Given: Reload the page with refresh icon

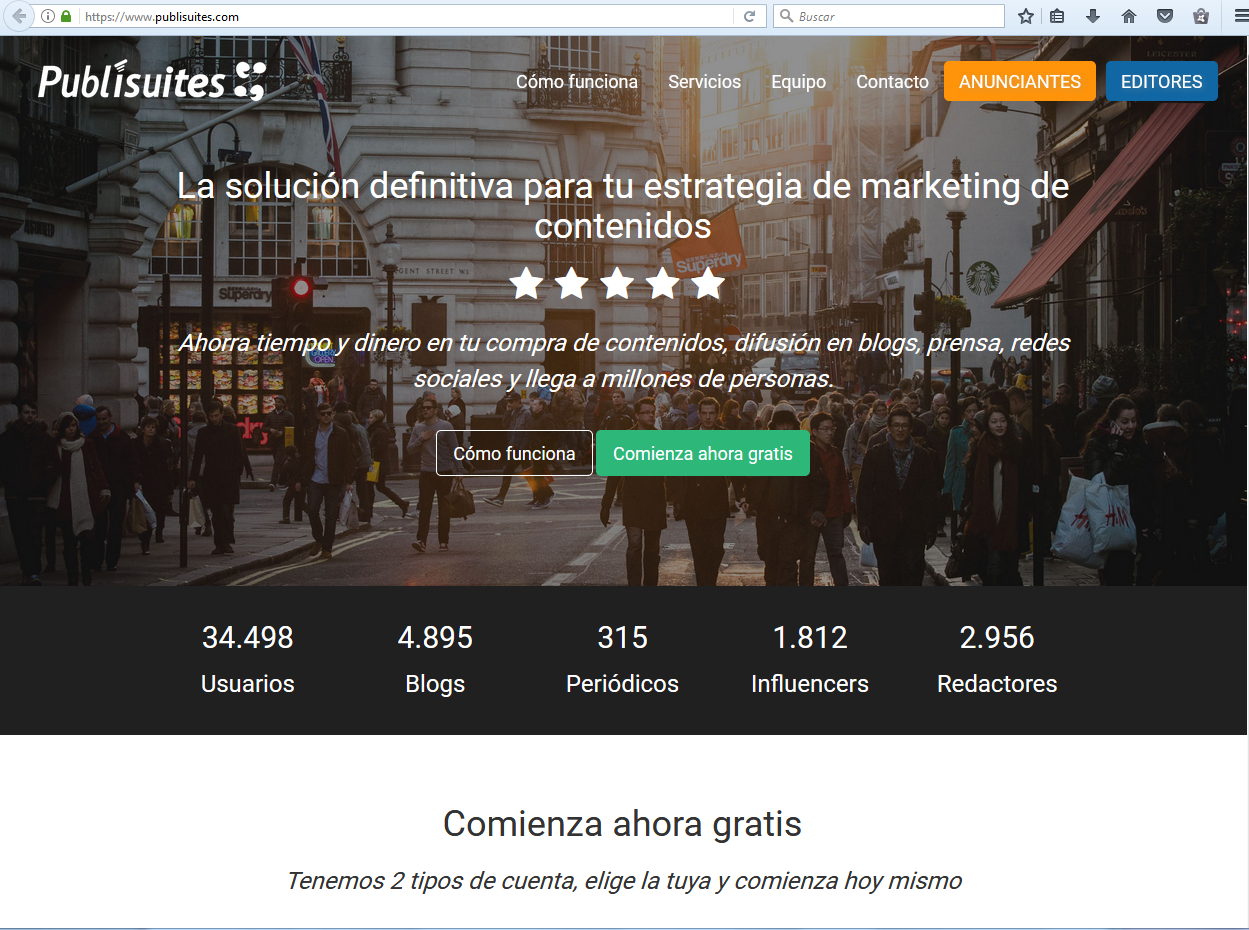Looking at the screenshot, I should point(749,16).
